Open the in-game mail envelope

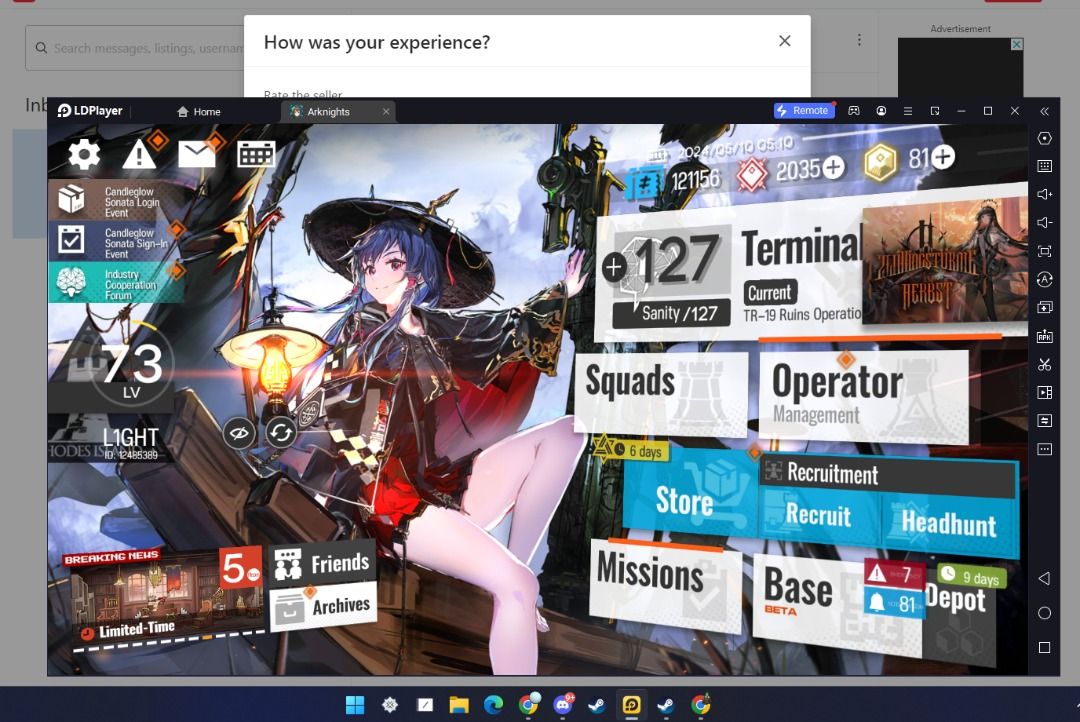coord(196,154)
